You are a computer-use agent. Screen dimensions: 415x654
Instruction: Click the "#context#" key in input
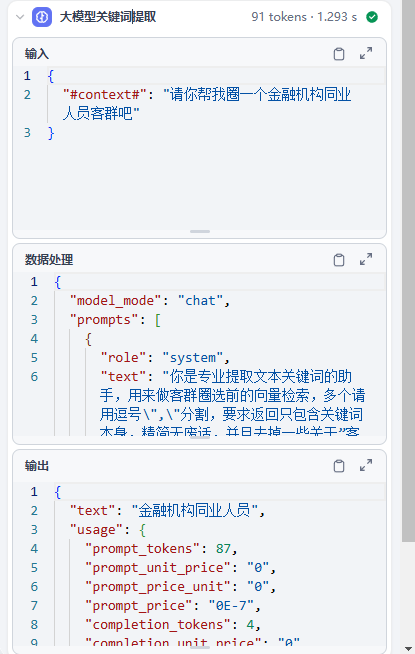(x=105, y=95)
